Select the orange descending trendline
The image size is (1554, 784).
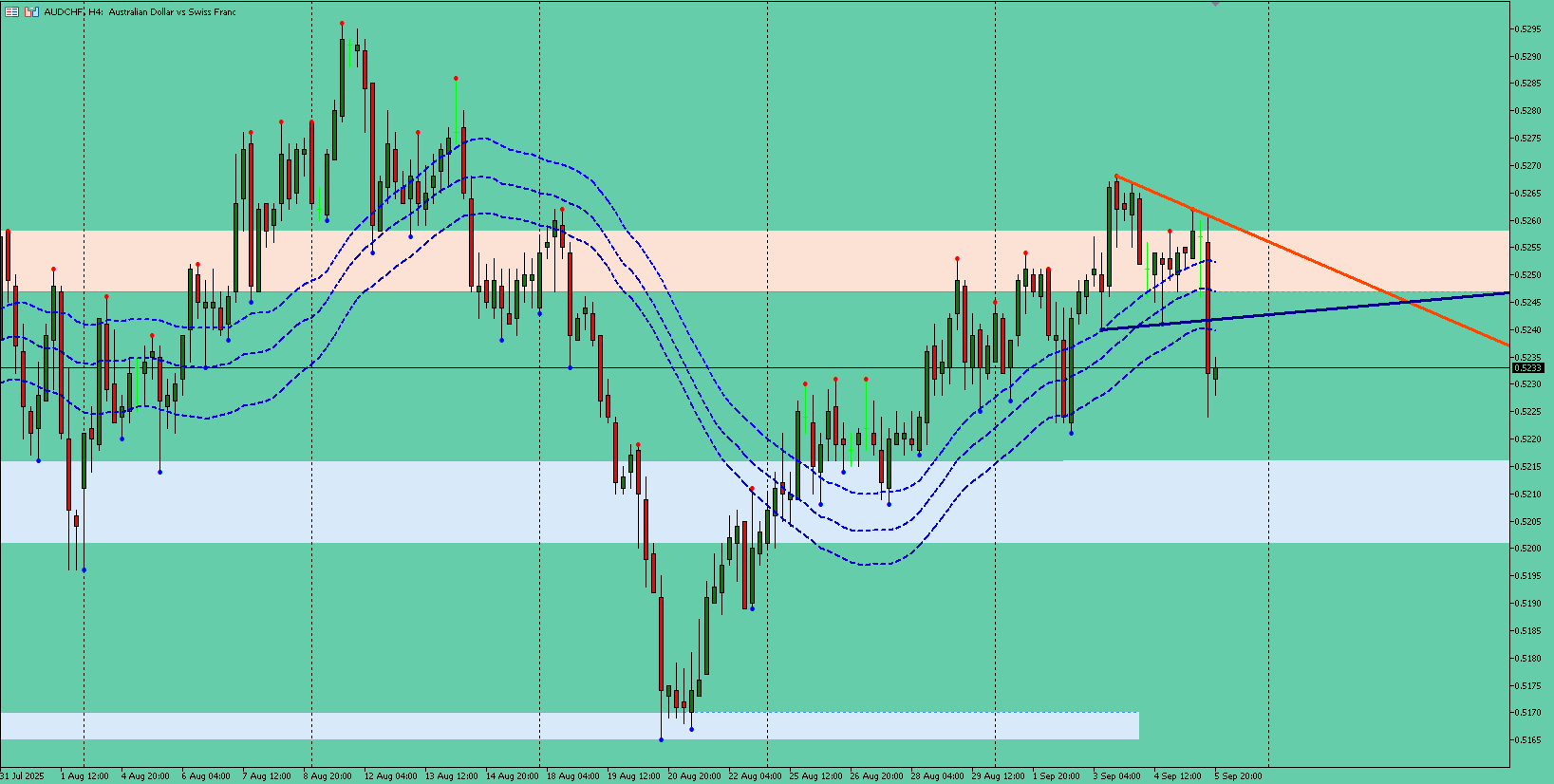tap(1312, 260)
